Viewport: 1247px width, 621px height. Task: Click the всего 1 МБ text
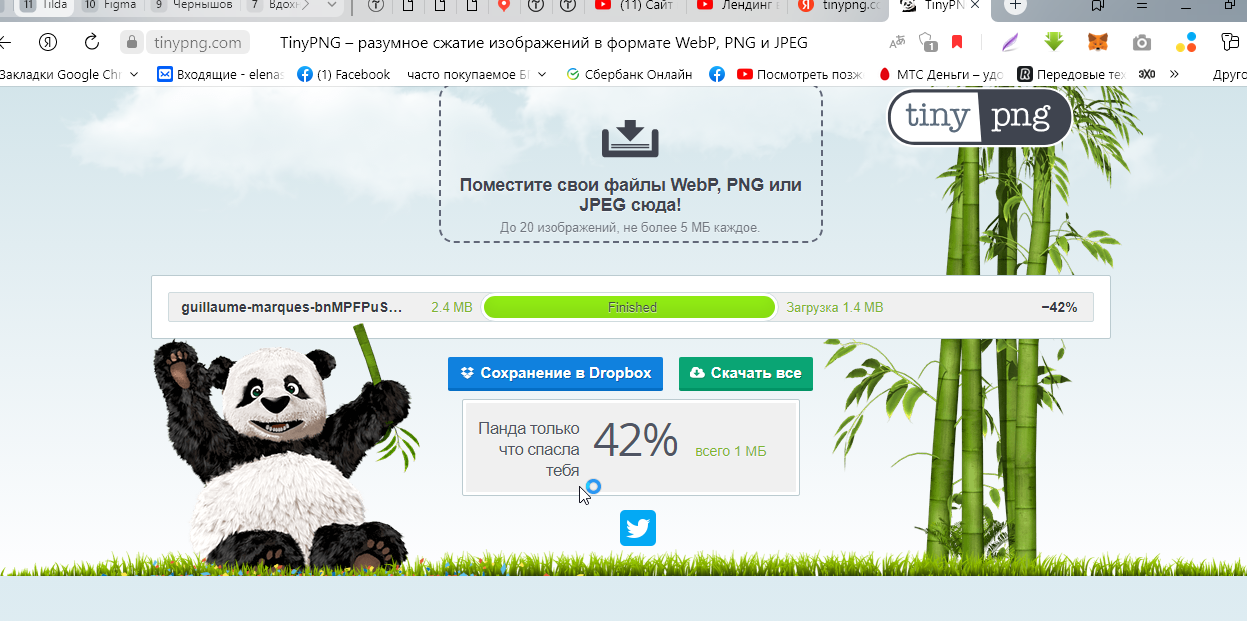[730, 451]
